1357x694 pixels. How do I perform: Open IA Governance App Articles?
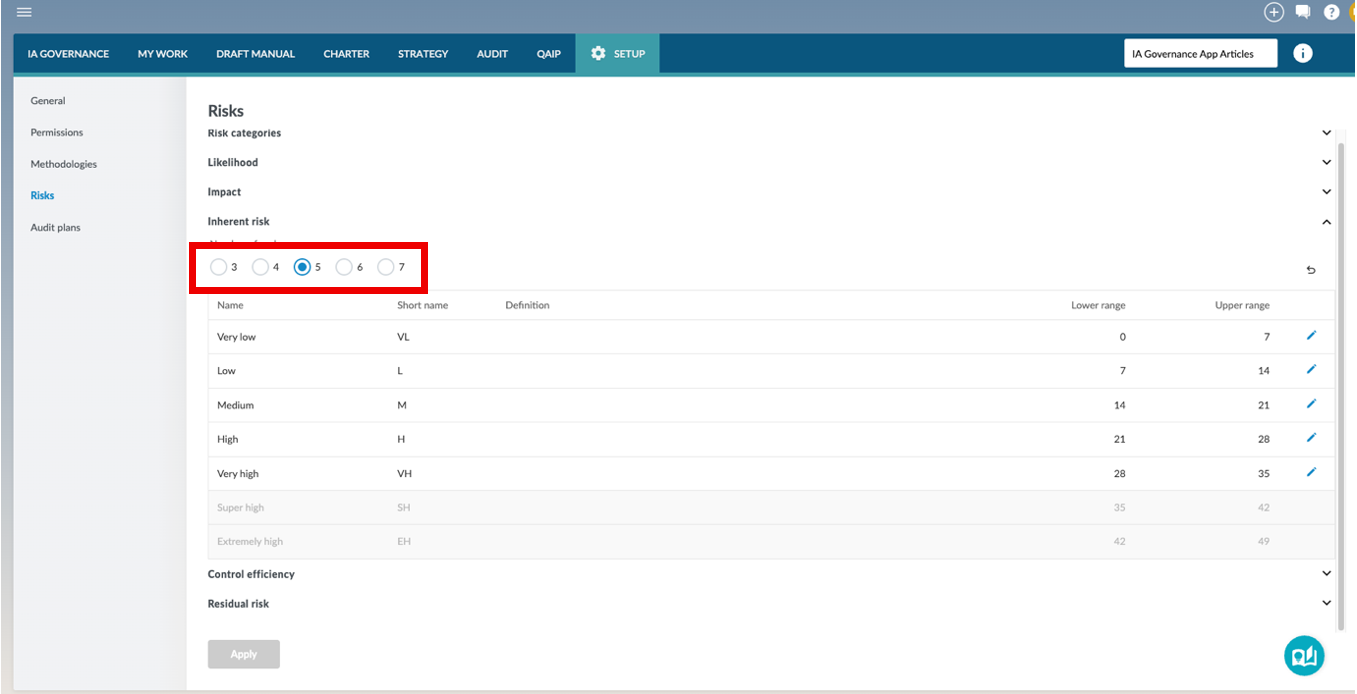1200,54
